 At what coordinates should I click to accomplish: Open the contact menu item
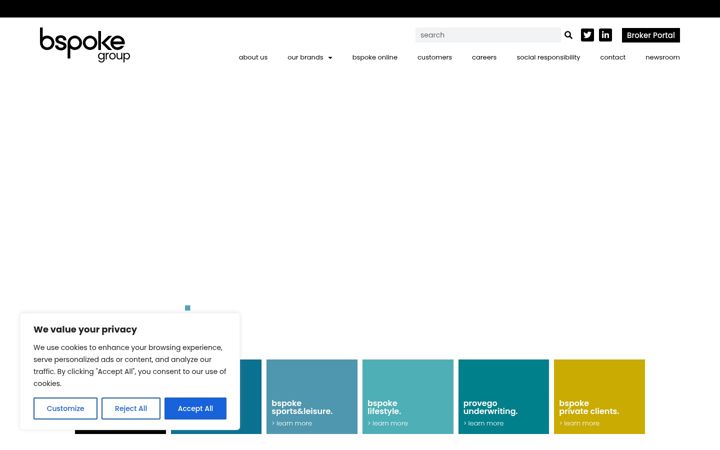(x=613, y=57)
